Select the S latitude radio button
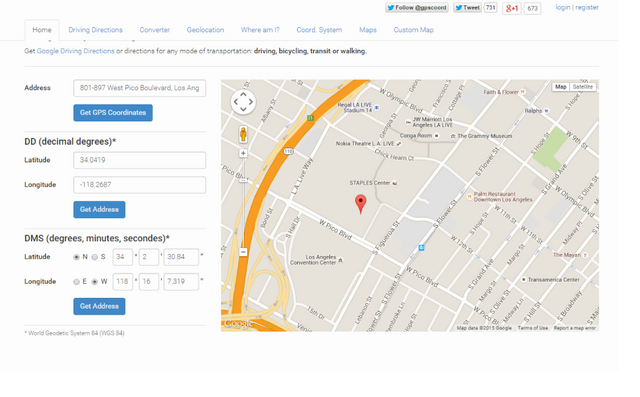640x397 pixels. tap(95, 257)
